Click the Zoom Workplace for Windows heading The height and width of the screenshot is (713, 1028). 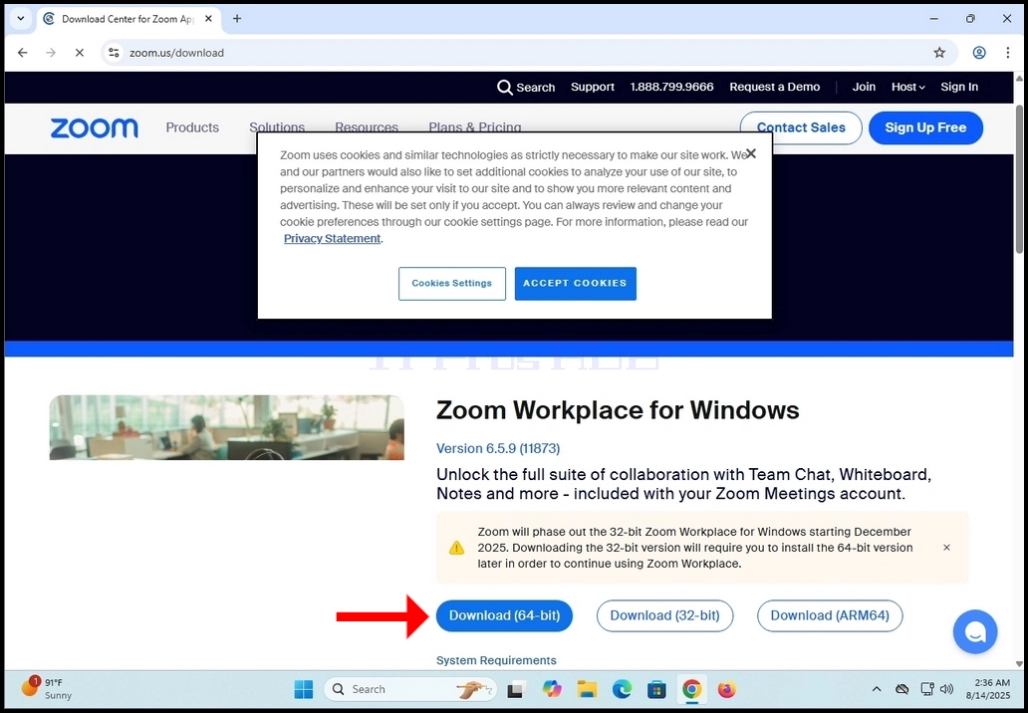pos(618,411)
